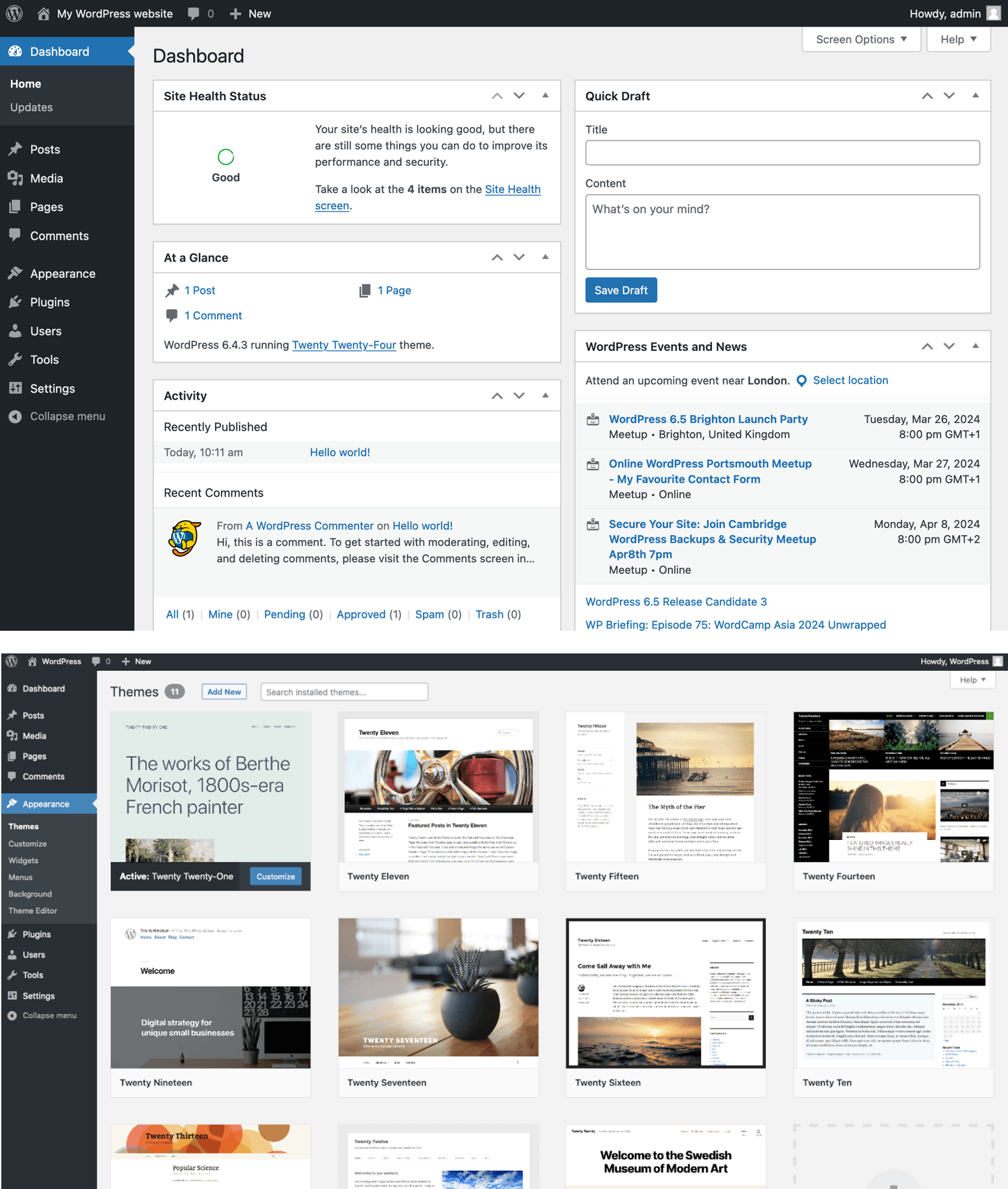Toggle the Quick Draft panel with its triangle
The height and width of the screenshot is (1189, 1008).
[x=975, y=96]
